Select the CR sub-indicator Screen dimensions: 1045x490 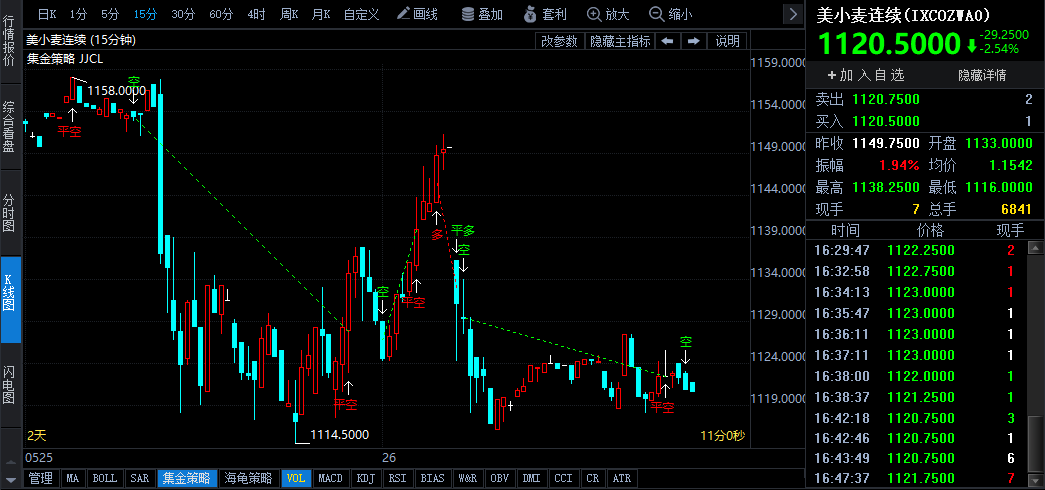592,478
